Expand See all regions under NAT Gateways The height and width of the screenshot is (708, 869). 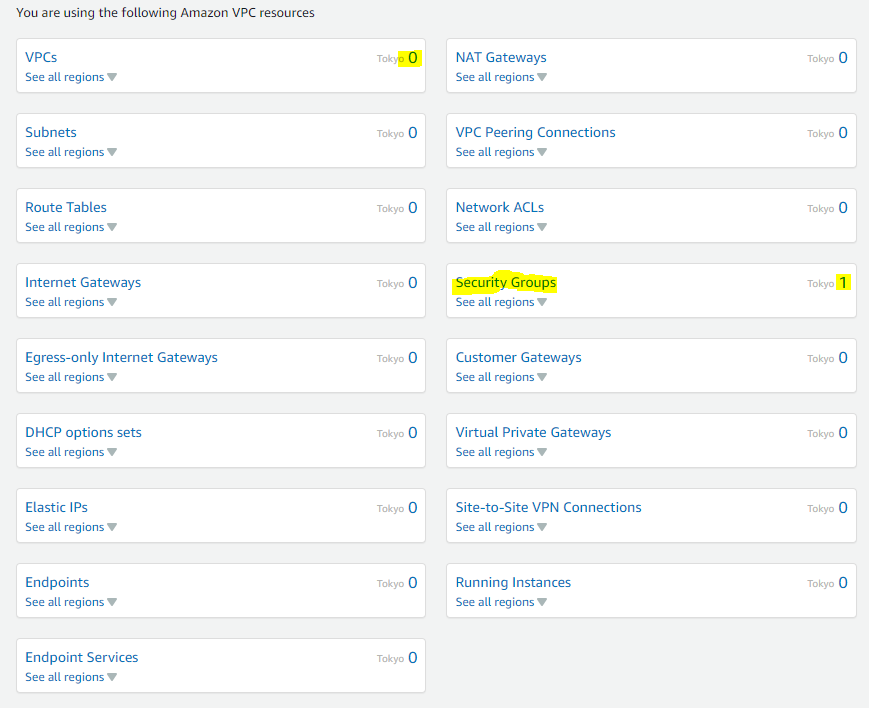pos(501,77)
